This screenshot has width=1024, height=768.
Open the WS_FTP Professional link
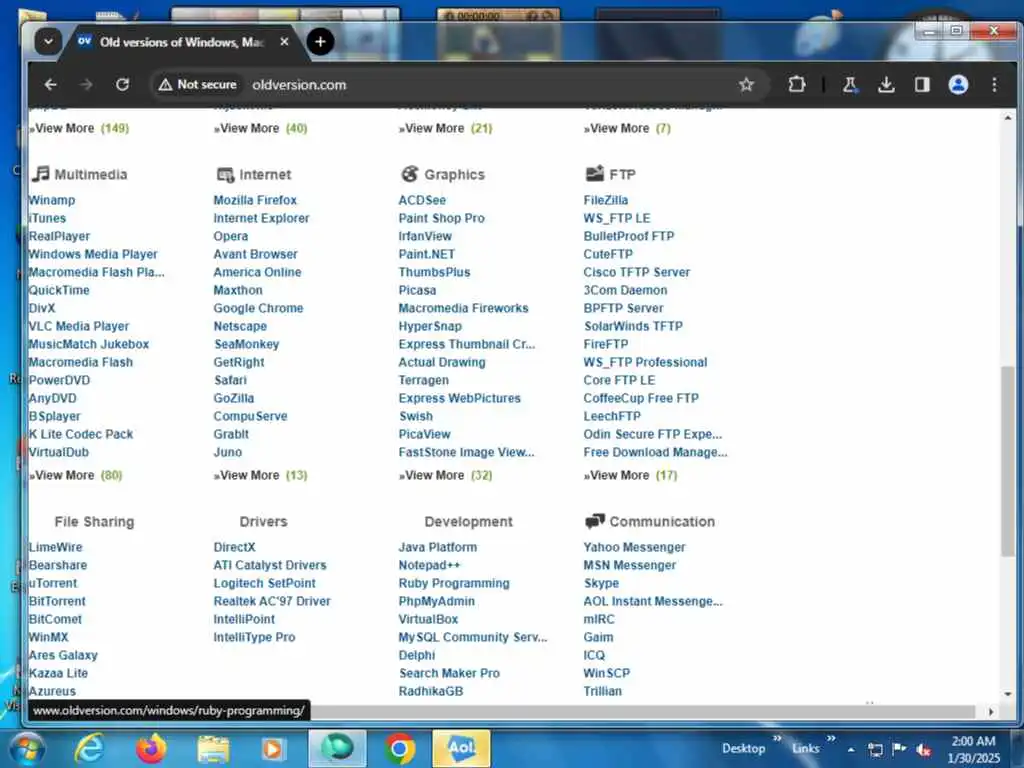(645, 362)
